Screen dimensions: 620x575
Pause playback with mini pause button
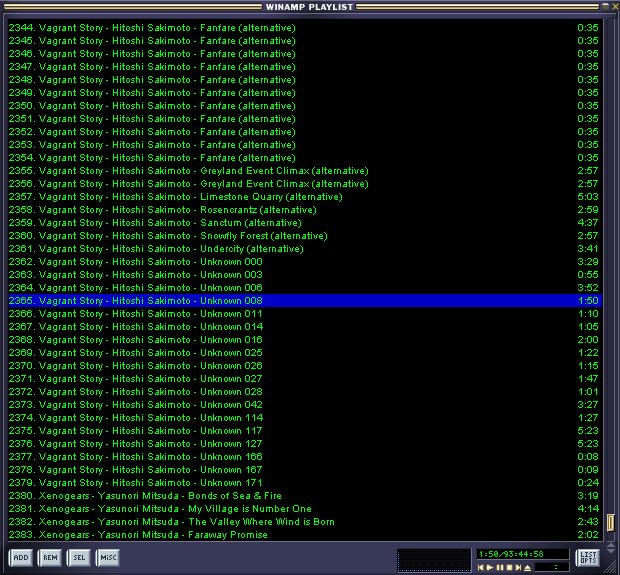499,567
